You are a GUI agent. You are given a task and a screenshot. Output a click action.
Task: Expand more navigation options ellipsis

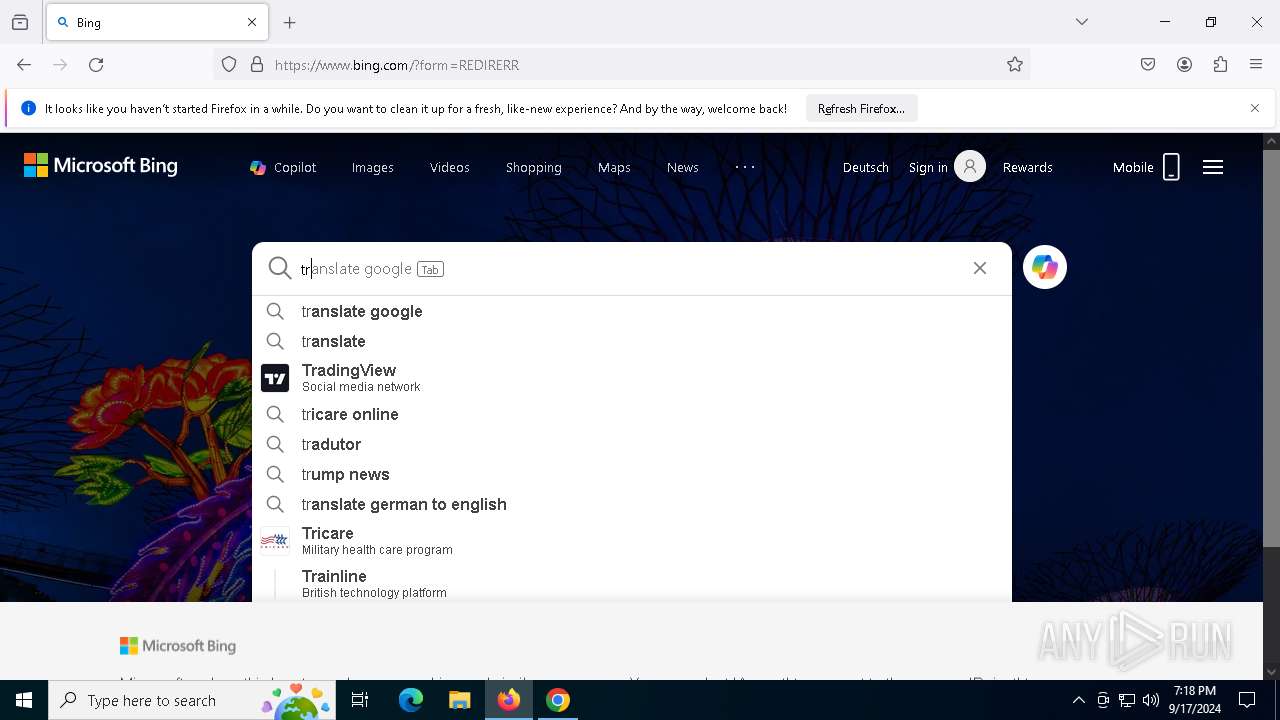[x=745, y=167]
